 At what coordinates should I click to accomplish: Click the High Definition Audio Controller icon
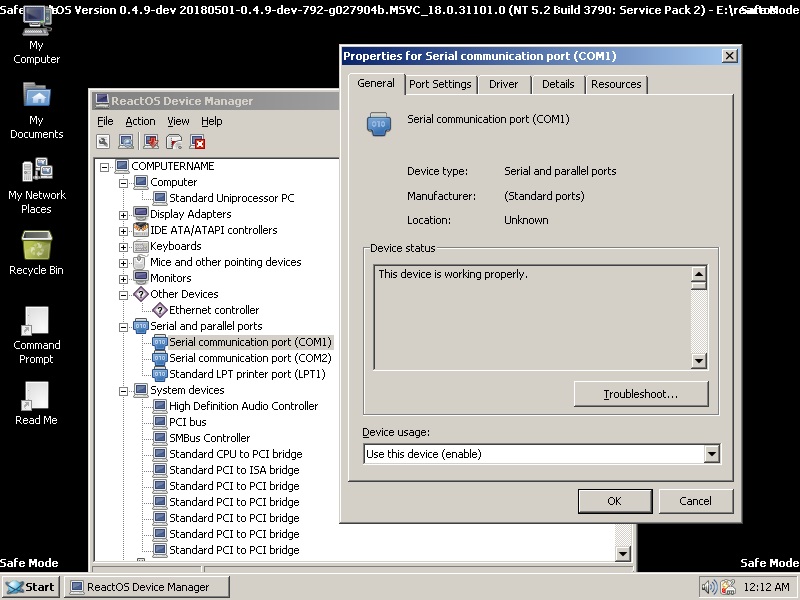160,406
